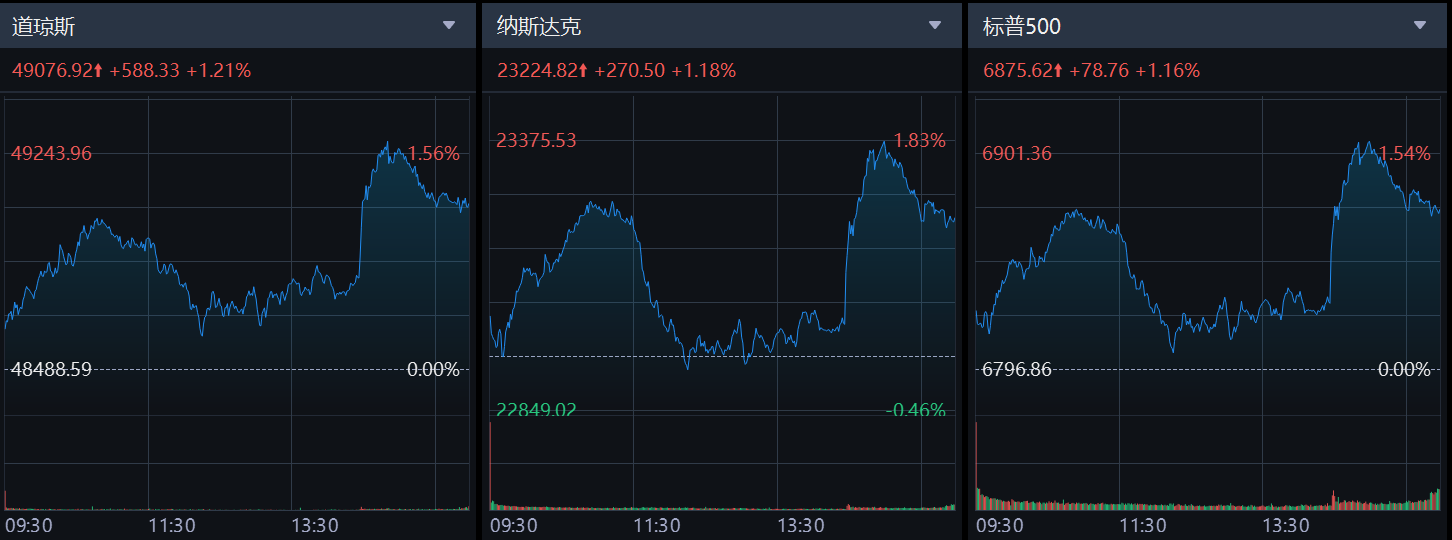The width and height of the screenshot is (1452, 540).
Task: Click the S&P 500 13:30 time label
Action: tap(1286, 525)
